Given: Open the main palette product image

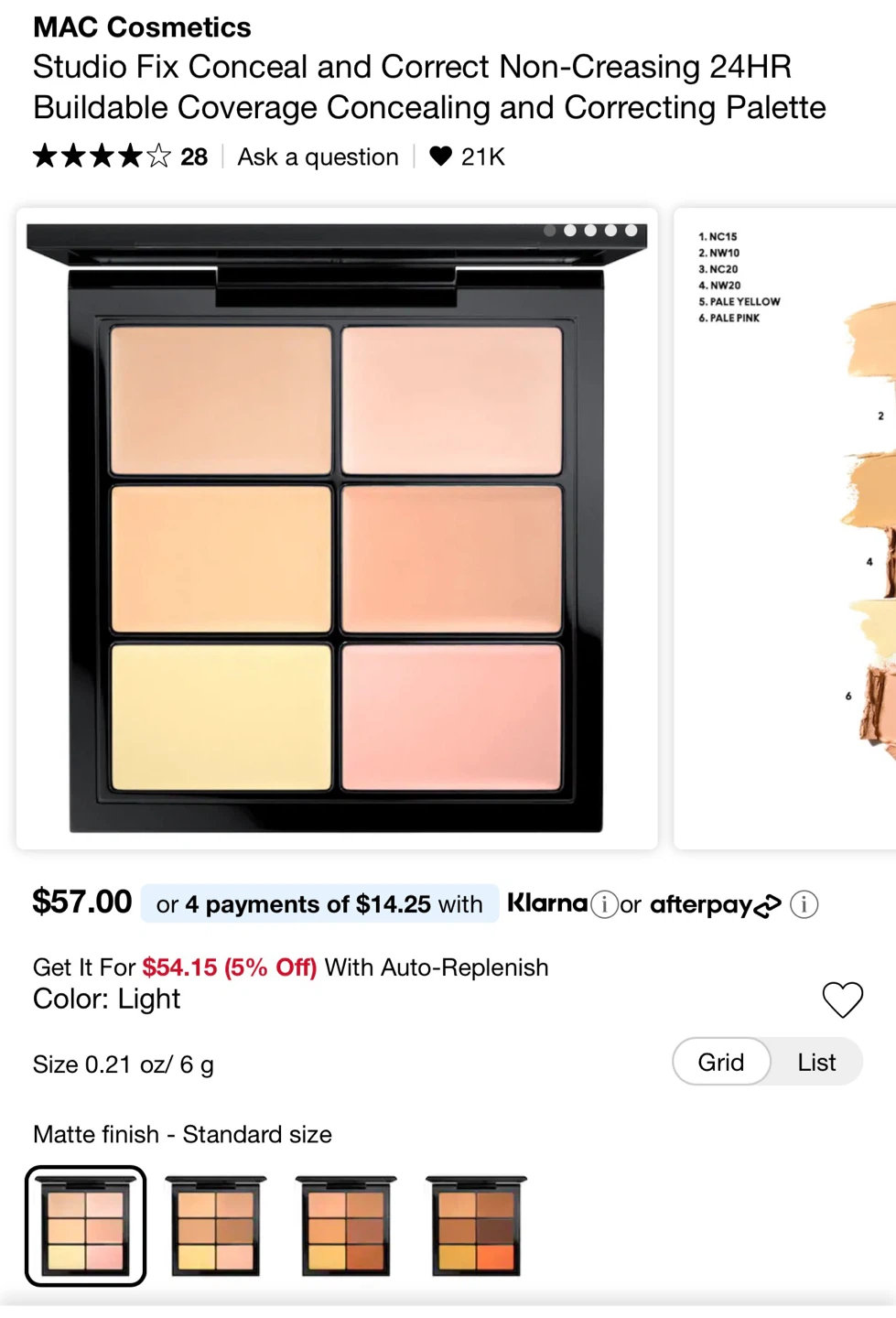Looking at the screenshot, I should pos(337,528).
